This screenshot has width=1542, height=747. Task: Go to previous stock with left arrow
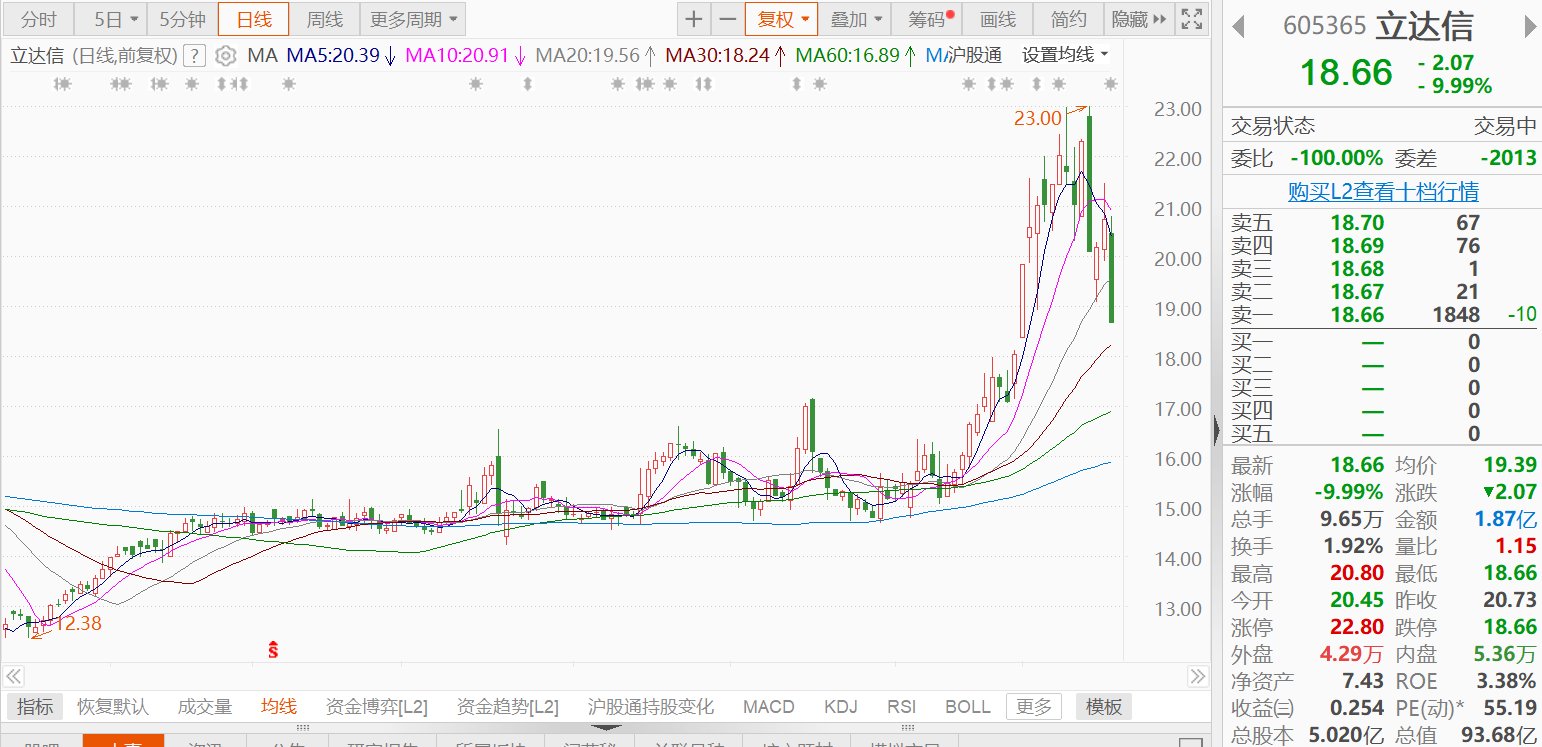(x=1238, y=26)
